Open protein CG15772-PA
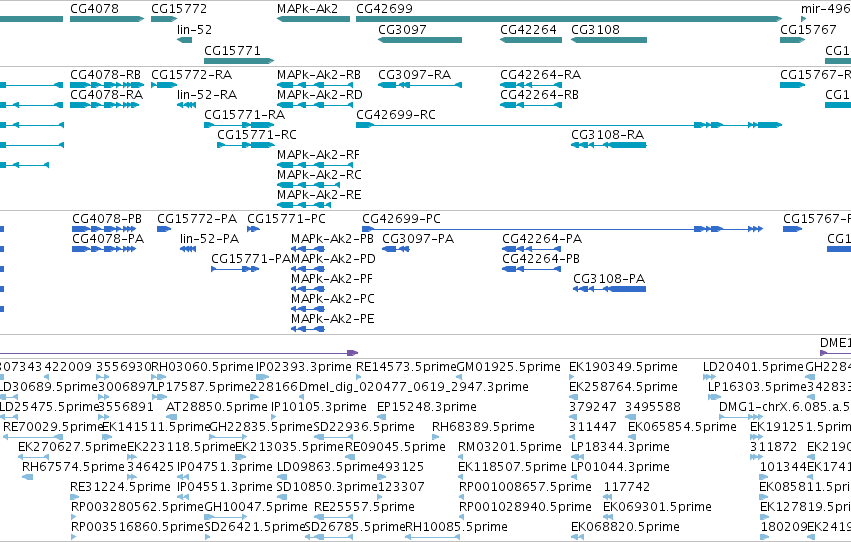 pyautogui.click(x=197, y=219)
